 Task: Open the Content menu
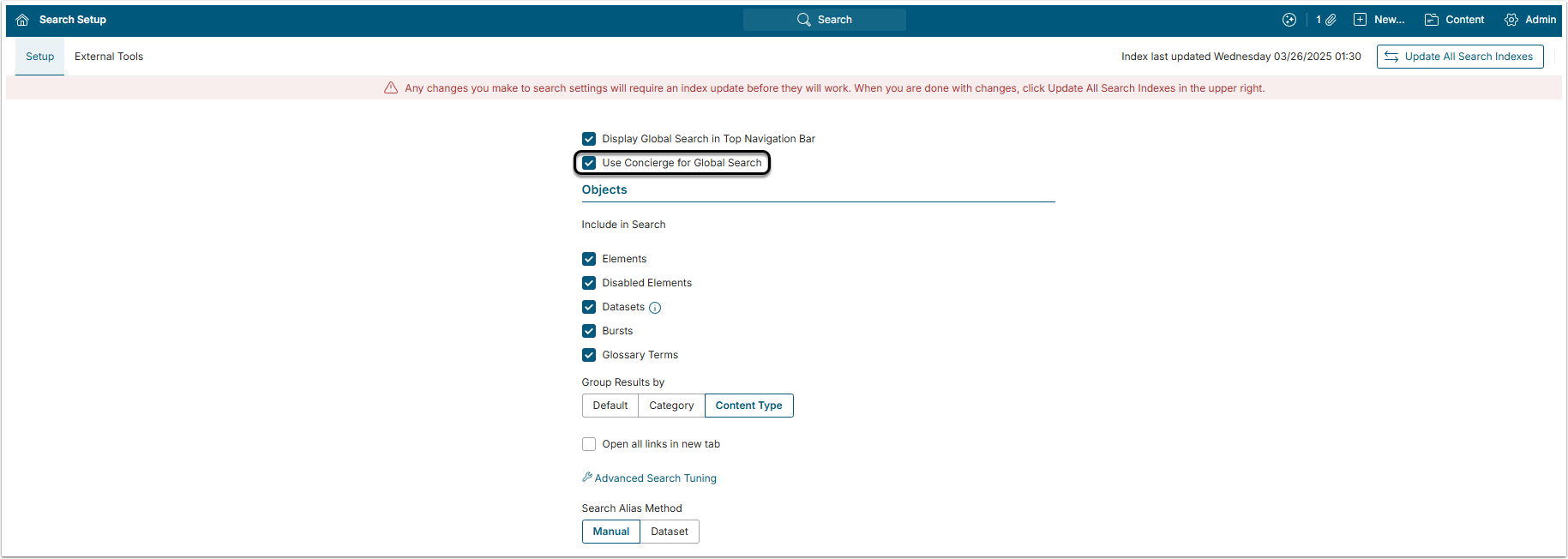pyautogui.click(x=1454, y=20)
